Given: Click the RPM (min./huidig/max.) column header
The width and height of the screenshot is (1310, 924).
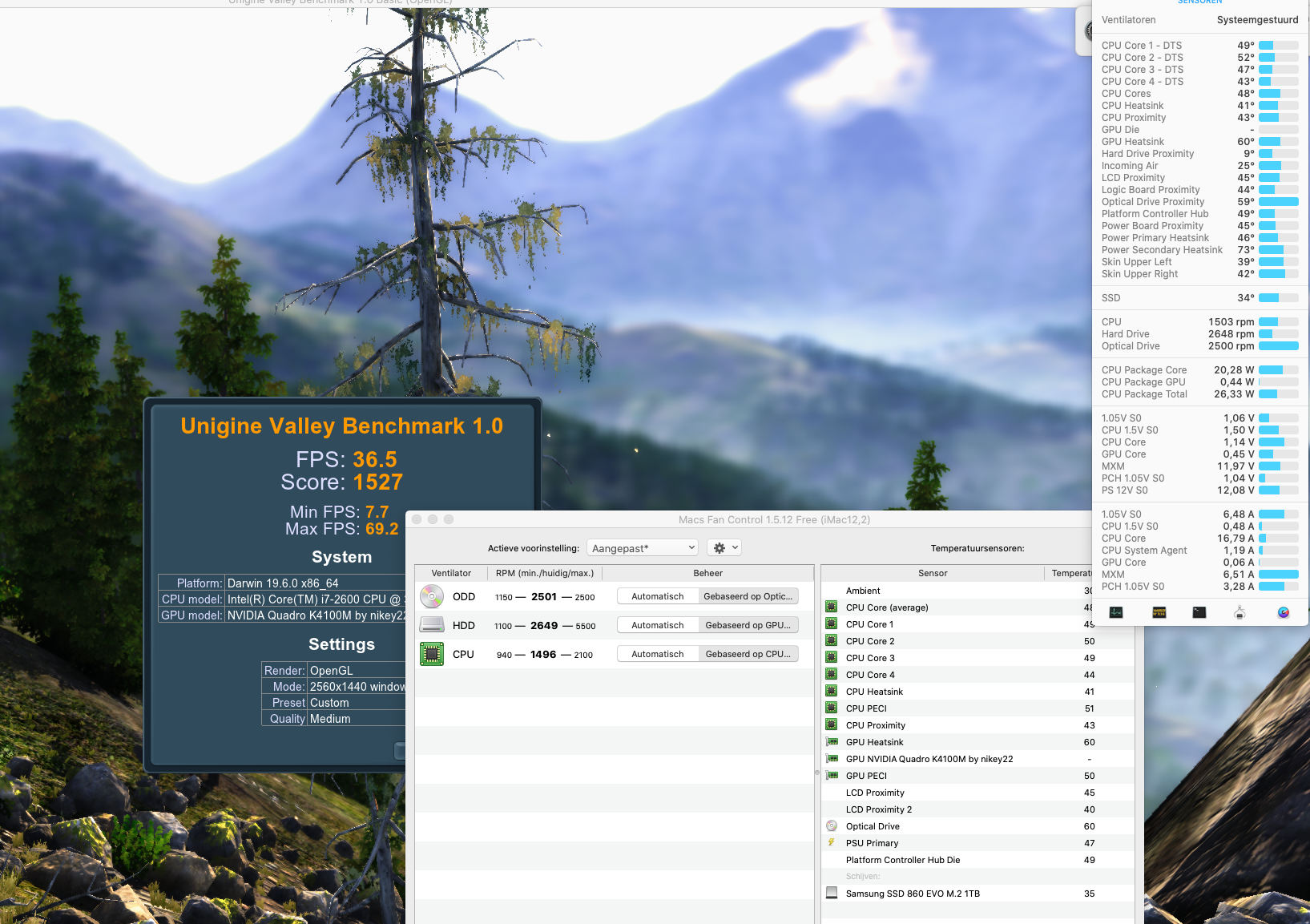Looking at the screenshot, I should point(545,573).
